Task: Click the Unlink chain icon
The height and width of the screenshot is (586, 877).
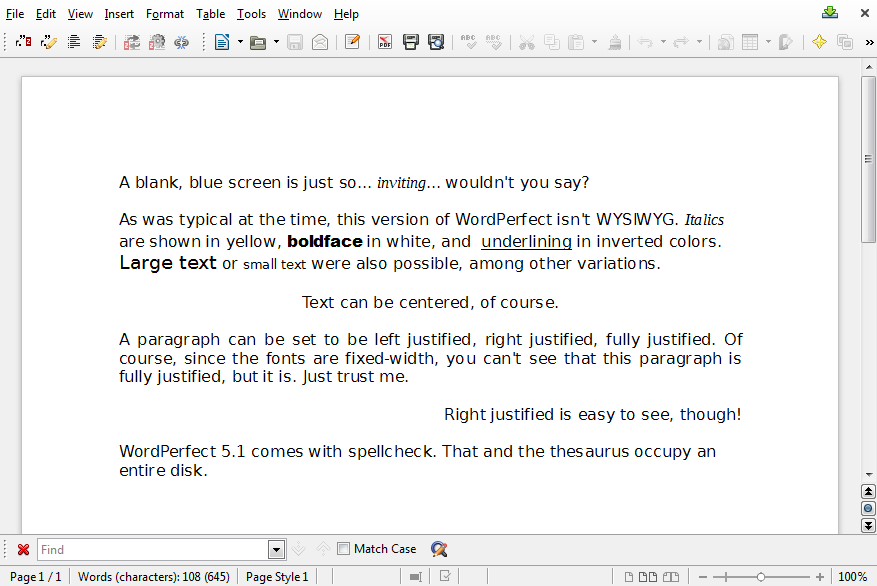Action: point(182,42)
